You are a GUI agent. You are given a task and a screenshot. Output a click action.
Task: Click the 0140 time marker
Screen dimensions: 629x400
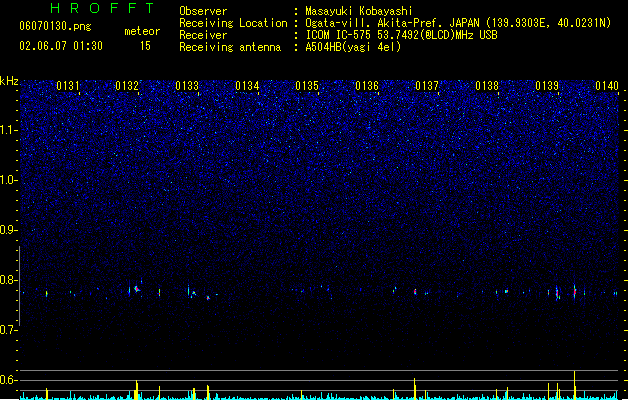click(x=607, y=86)
